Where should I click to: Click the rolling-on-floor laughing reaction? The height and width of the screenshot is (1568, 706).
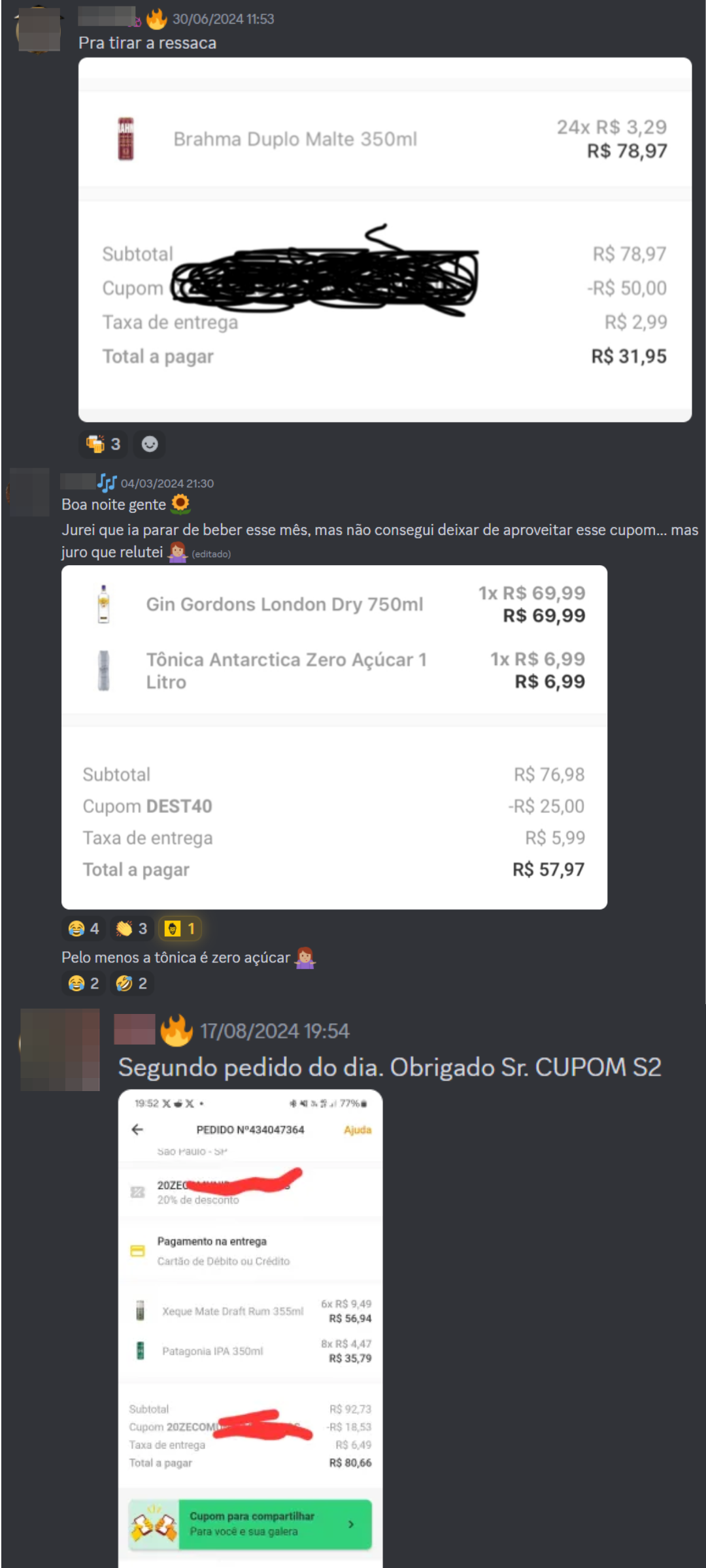coord(131,983)
